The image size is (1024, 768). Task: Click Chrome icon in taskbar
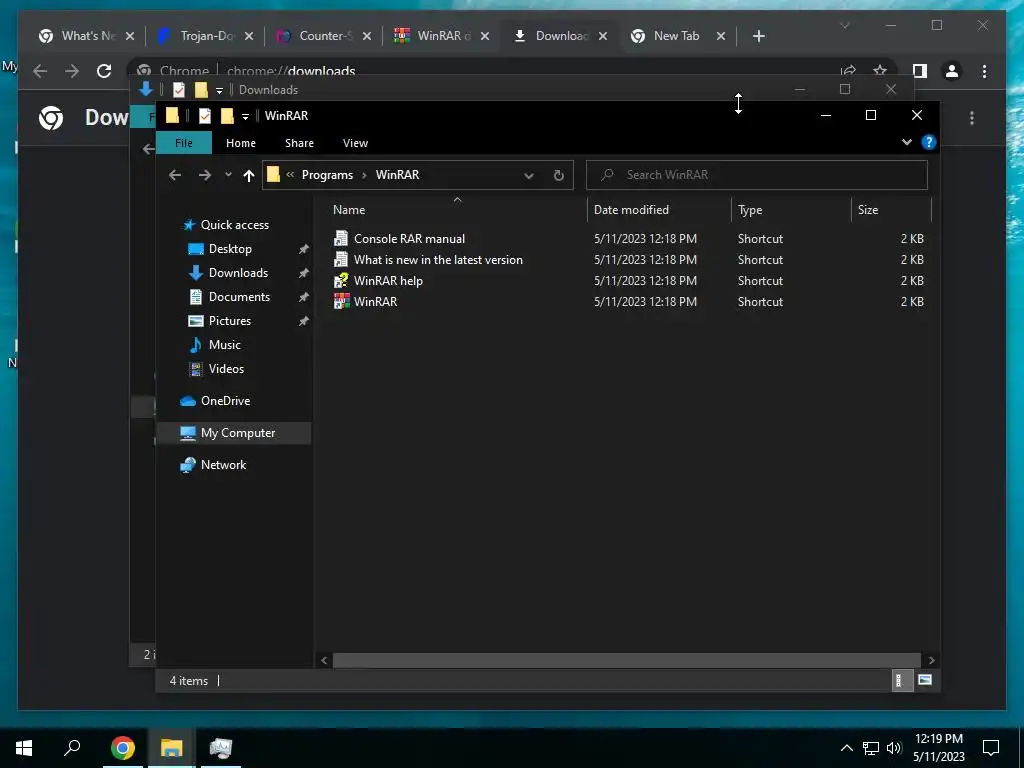(122, 748)
